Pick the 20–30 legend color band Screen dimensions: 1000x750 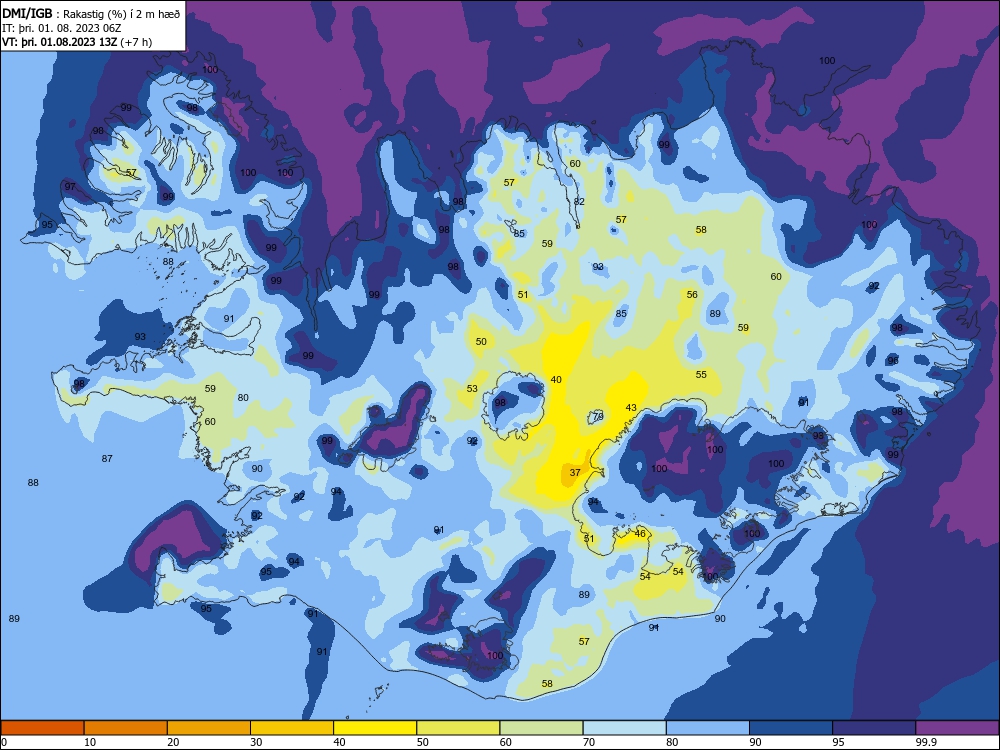209,728
